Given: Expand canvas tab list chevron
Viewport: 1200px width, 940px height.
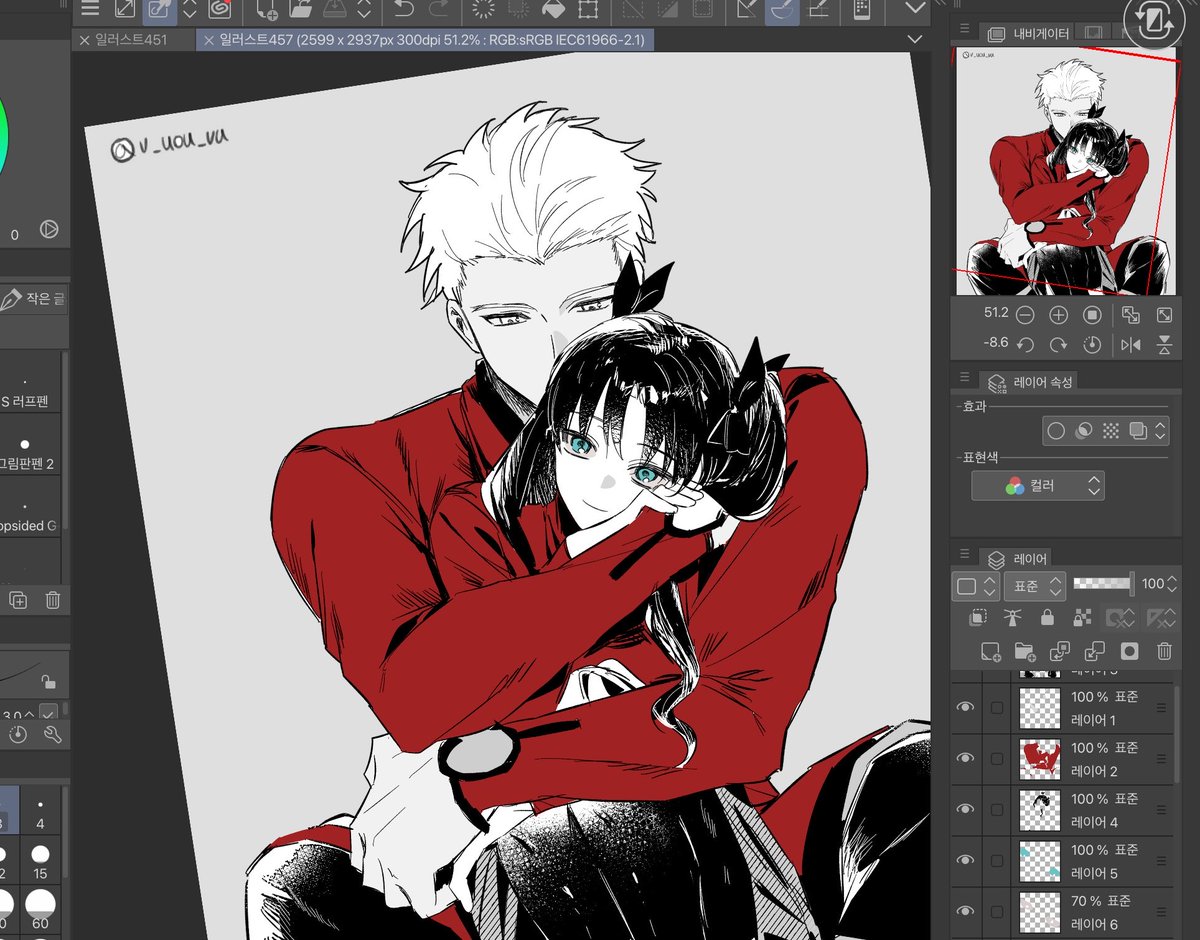Looking at the screenshot, I should pos(914,39).
